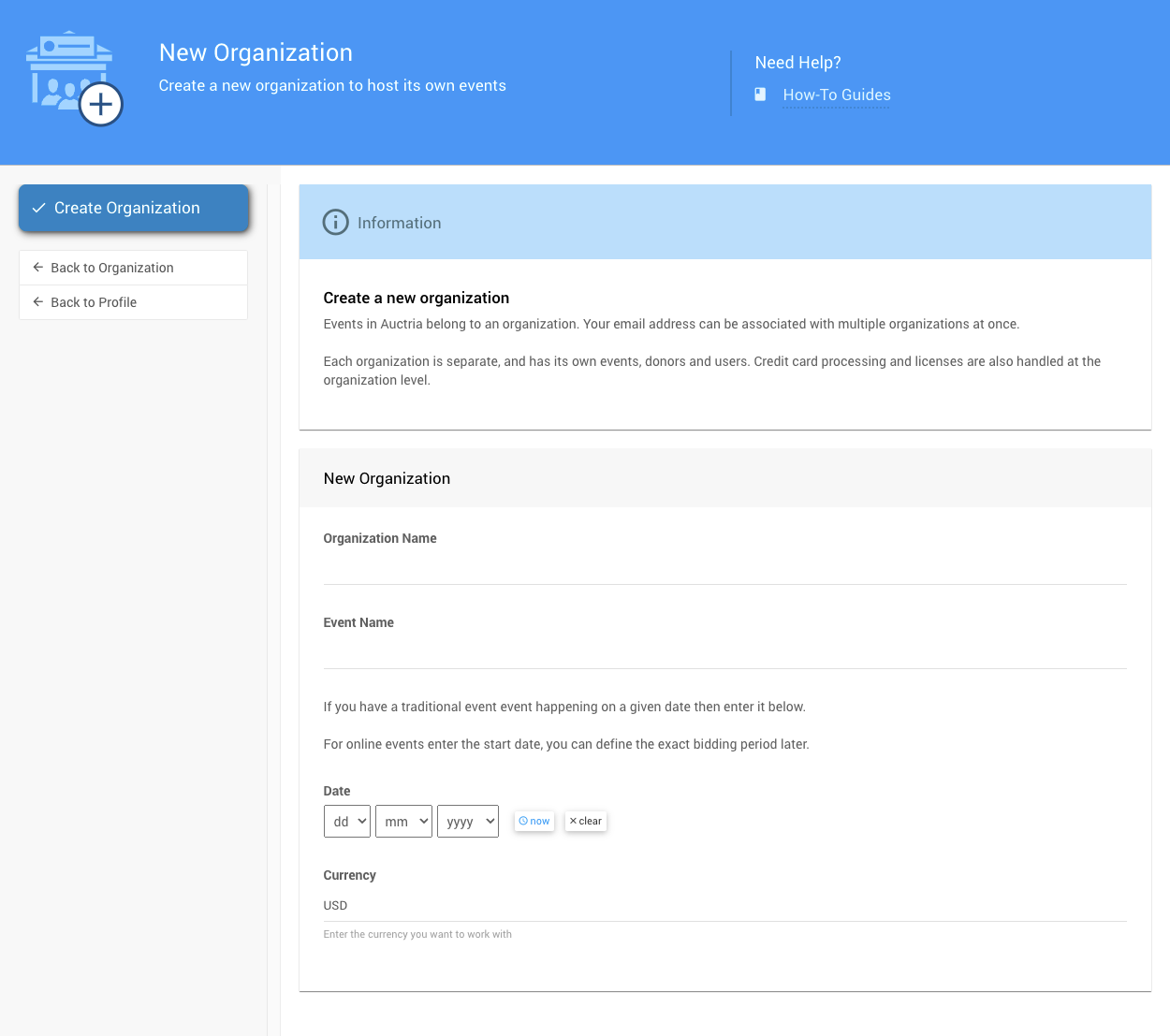Click the book icon beside How-To Guides
This screenshot has height=1036, width=1170.
pos(760,95)
